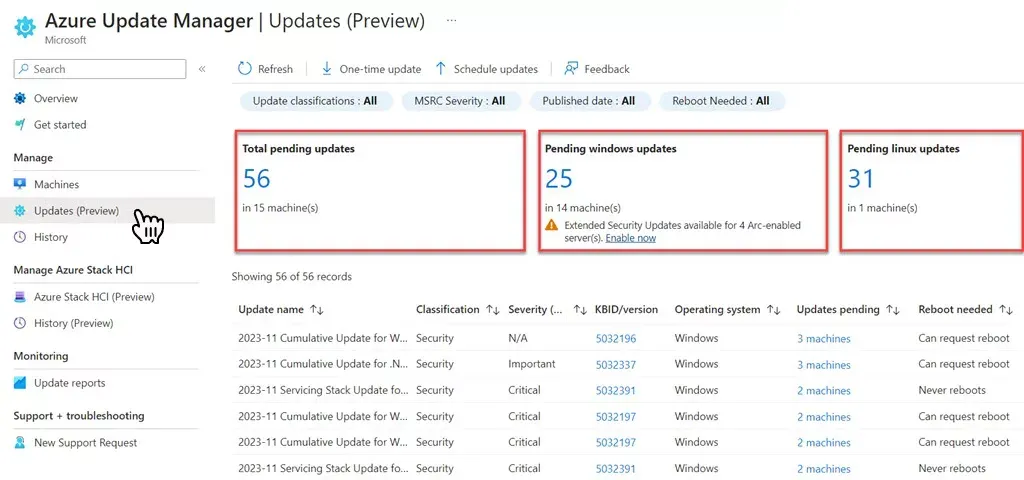This screenshot has height=480, width=1024.
Task: Open KBID 5032196 link
Action: pos(616,338)
